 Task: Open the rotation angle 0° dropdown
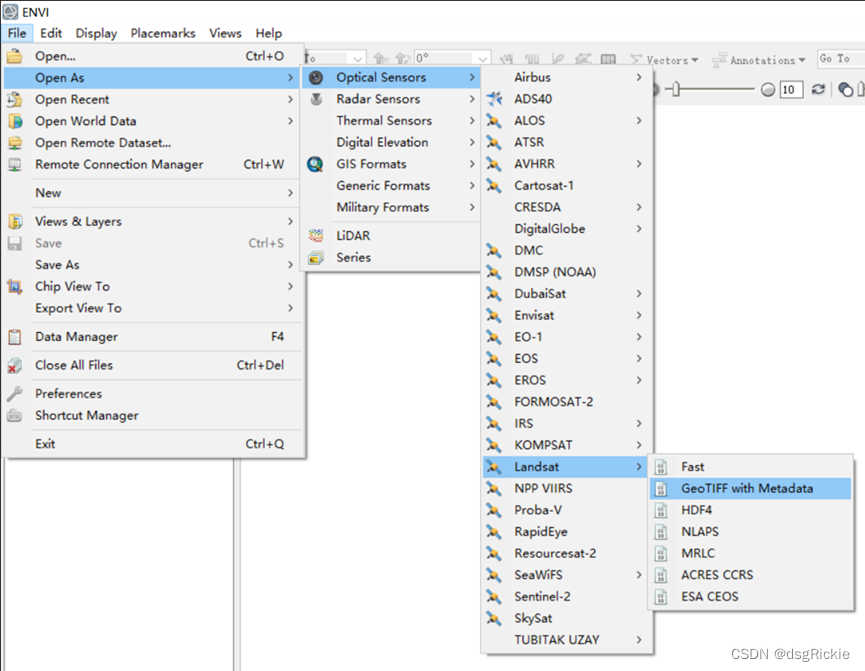[x=482, y=58]
